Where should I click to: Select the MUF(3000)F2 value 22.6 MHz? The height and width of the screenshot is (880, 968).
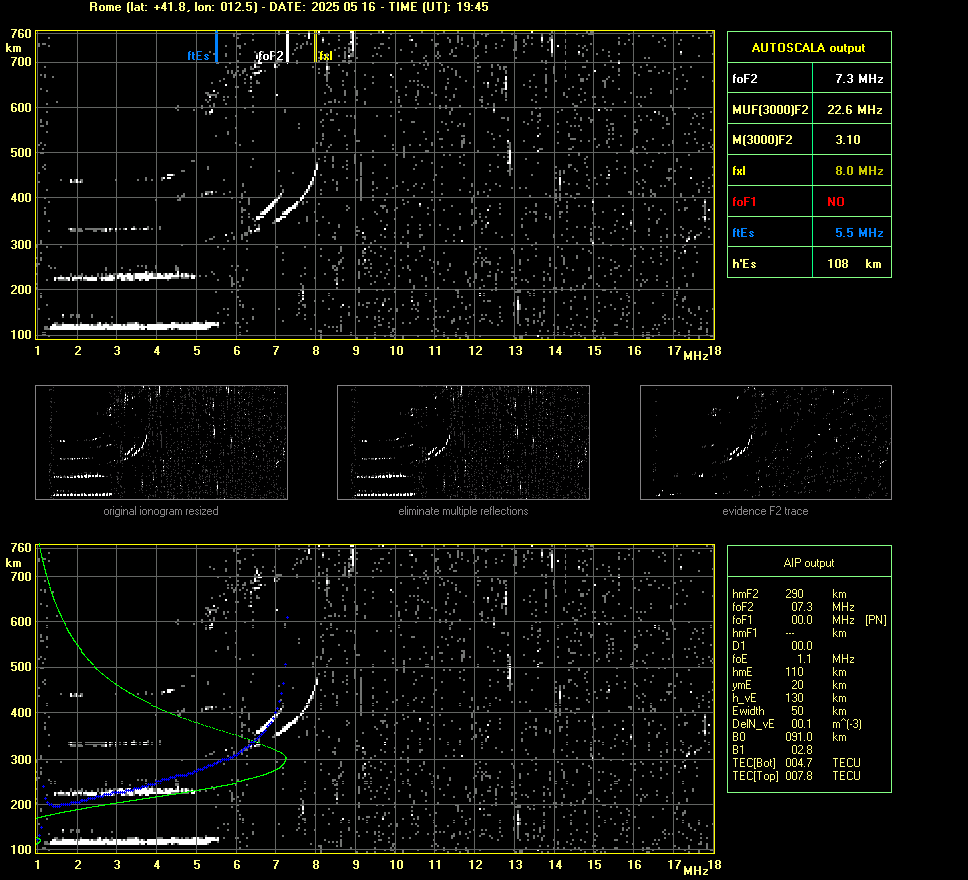coord(854,109)
